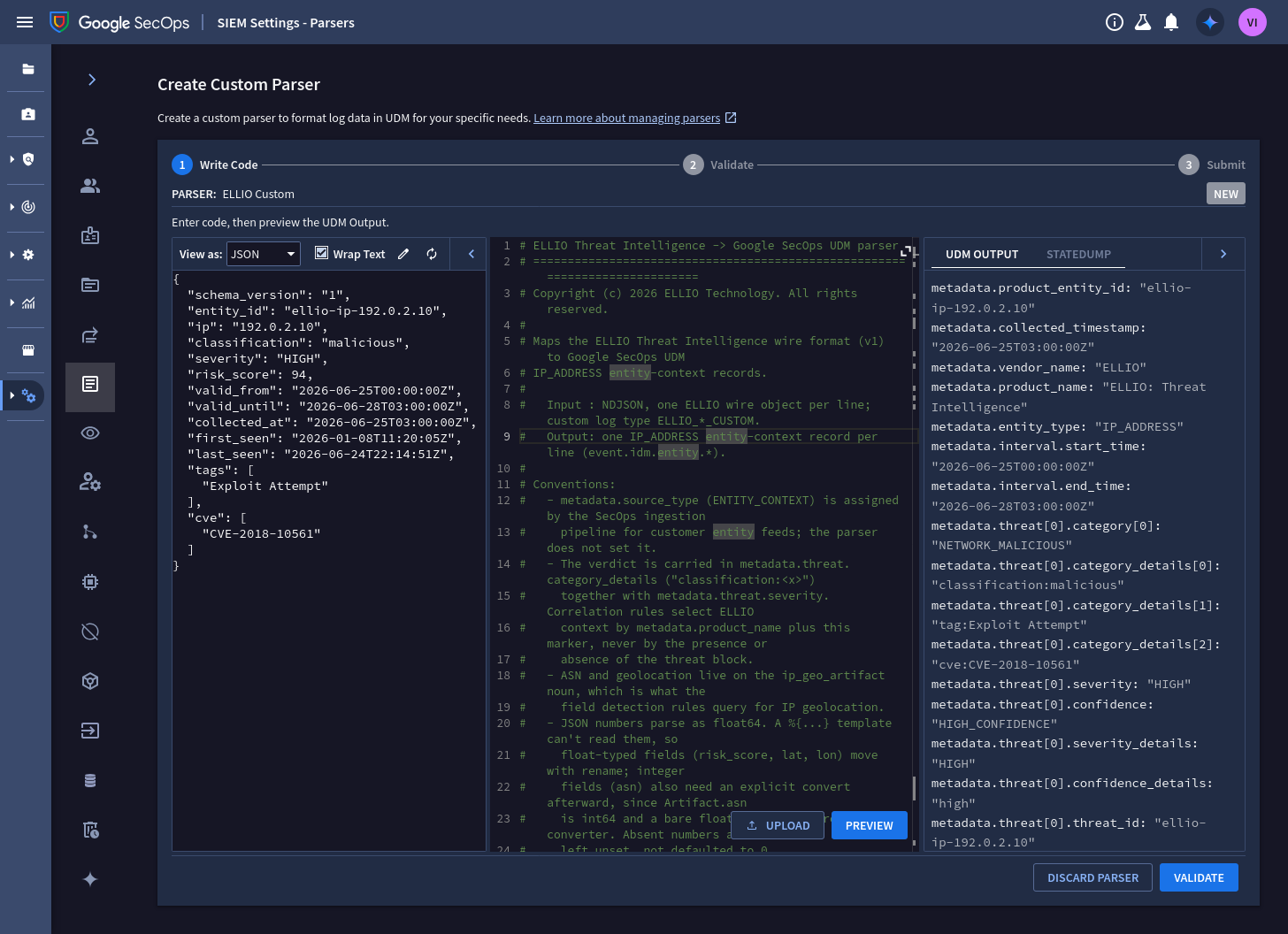The image size is (1288, 934).
Task: Open the ingestion arrow-into-box settings icon
Action: (90, 731)
